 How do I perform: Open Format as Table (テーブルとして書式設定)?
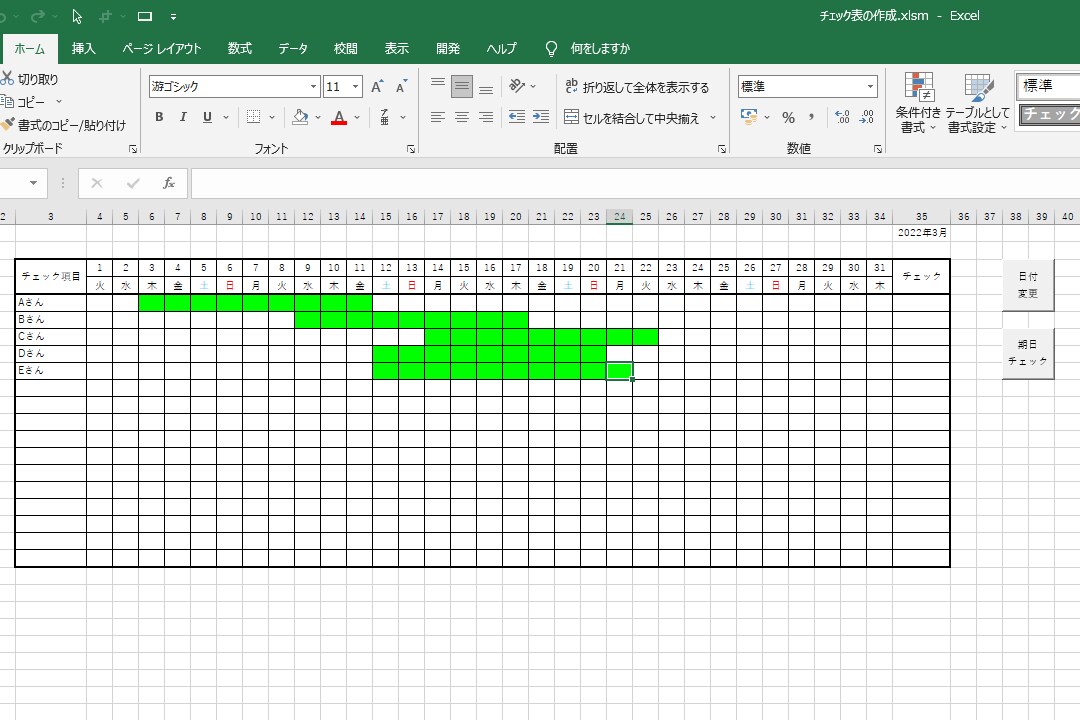(977, 103)
